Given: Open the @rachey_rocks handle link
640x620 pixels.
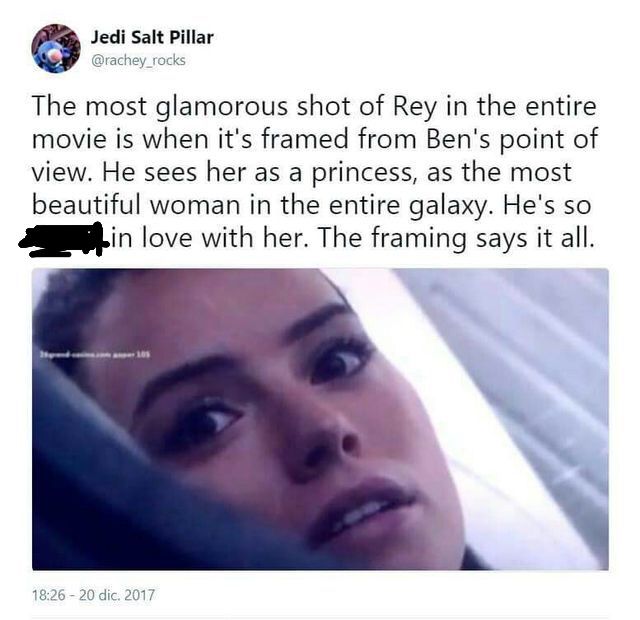Looking at the screenshot, I should pyautogui.click(x=138, y=60).
